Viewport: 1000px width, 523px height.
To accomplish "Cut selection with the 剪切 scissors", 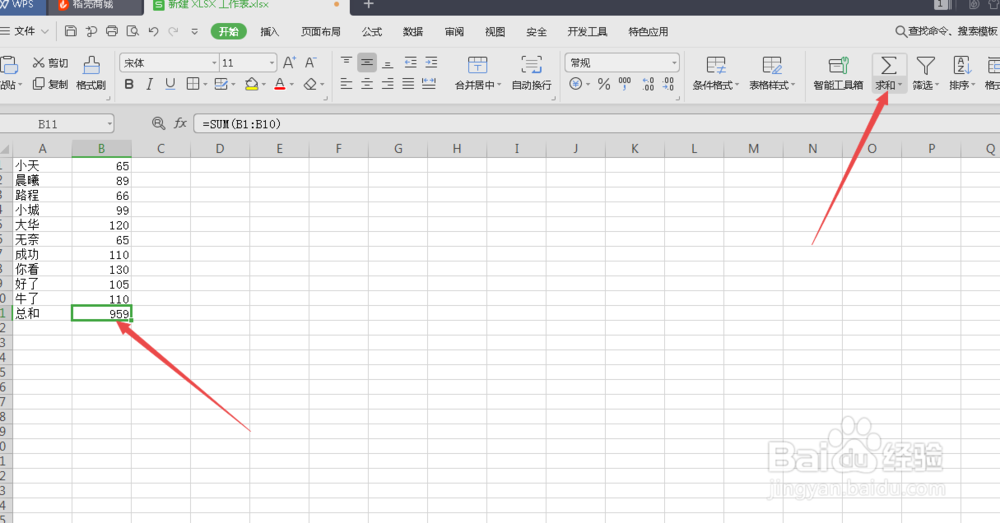I will coord(50,63).
